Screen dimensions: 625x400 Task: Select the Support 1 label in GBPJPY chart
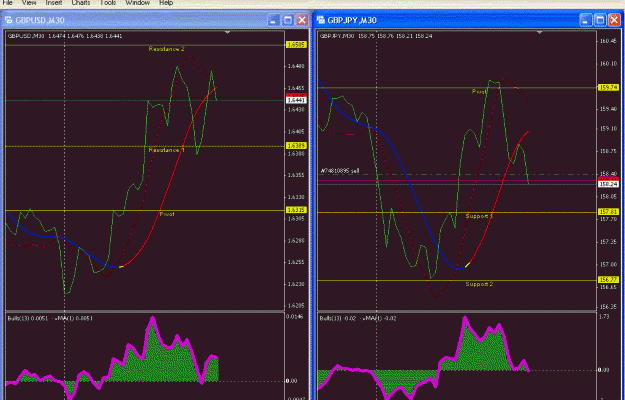(x=480, y=216)
